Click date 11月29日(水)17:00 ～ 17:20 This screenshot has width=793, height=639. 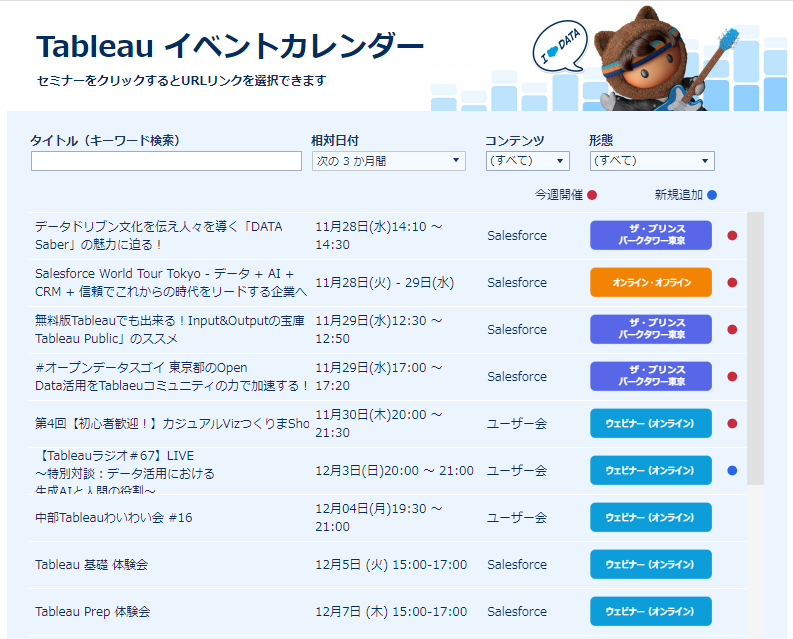(379, 376)
